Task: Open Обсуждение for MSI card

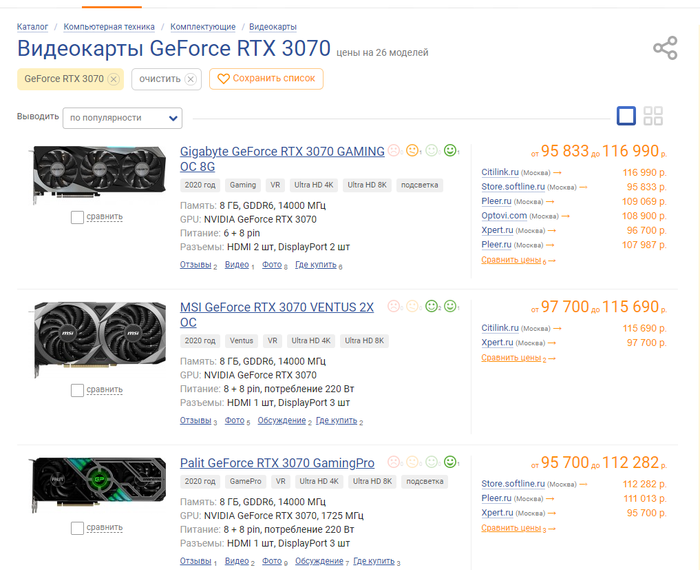Action: pyautogui.click(x=282, y=420)
